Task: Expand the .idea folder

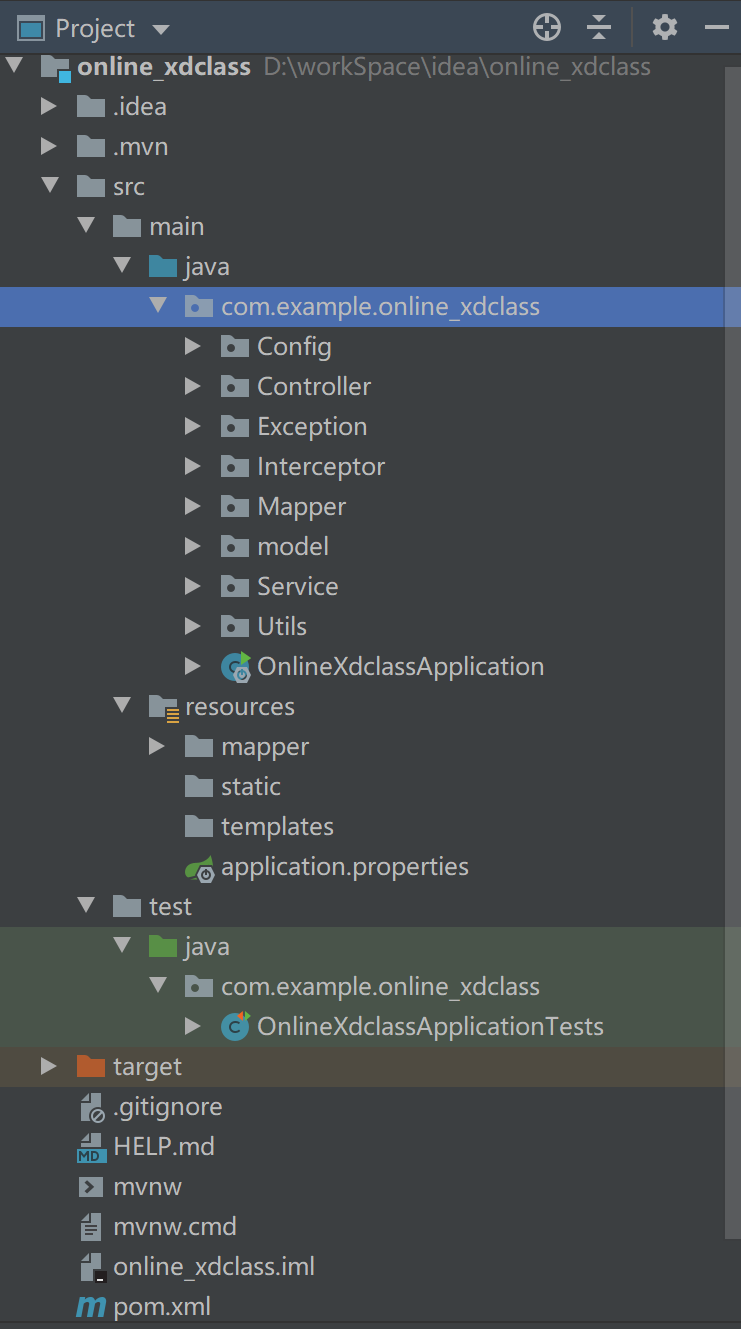Action: click(49, 107)
